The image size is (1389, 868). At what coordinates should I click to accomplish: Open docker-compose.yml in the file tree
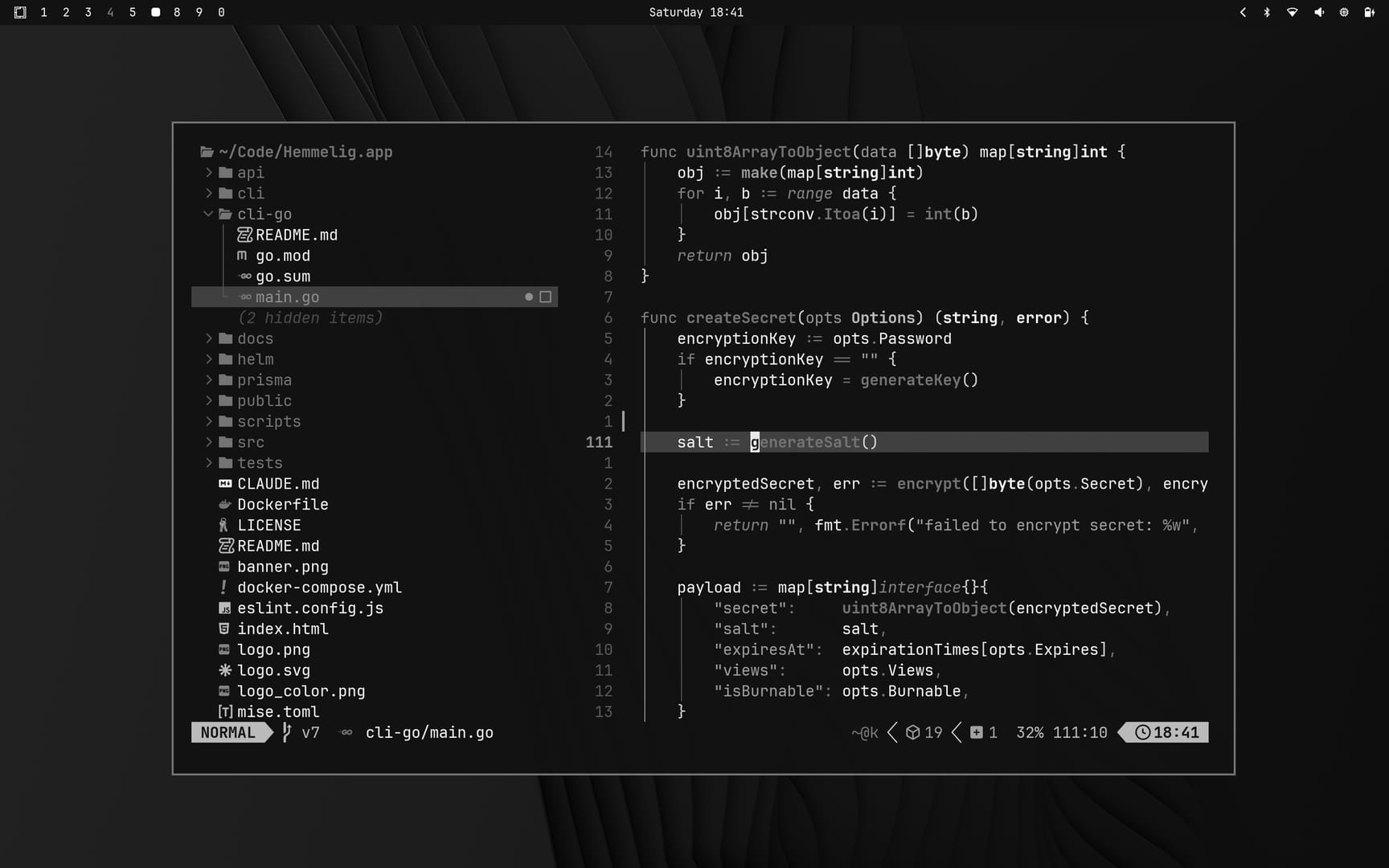tap(319, 588)
